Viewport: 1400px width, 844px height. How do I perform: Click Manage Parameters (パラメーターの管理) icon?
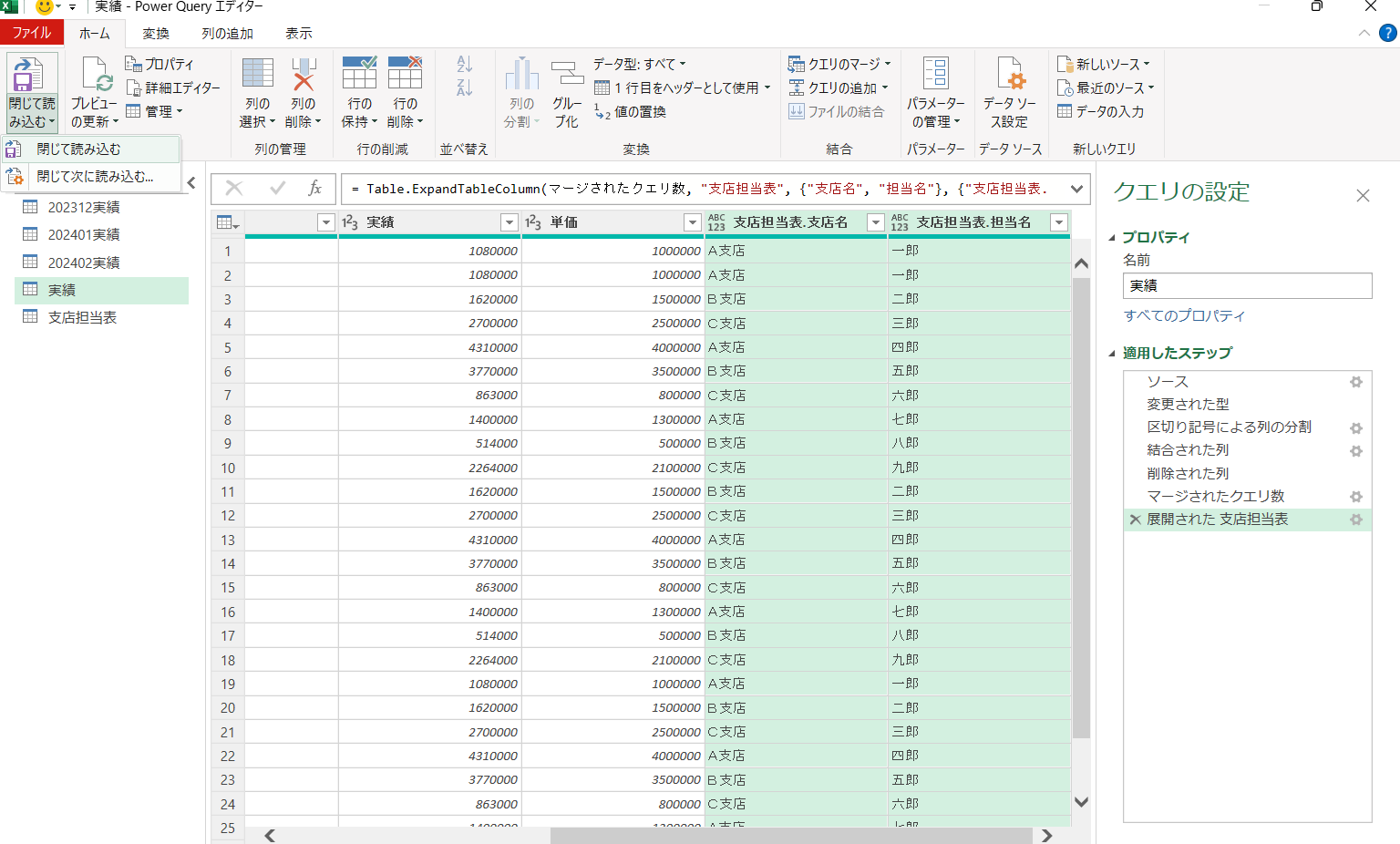pos(935,73)
